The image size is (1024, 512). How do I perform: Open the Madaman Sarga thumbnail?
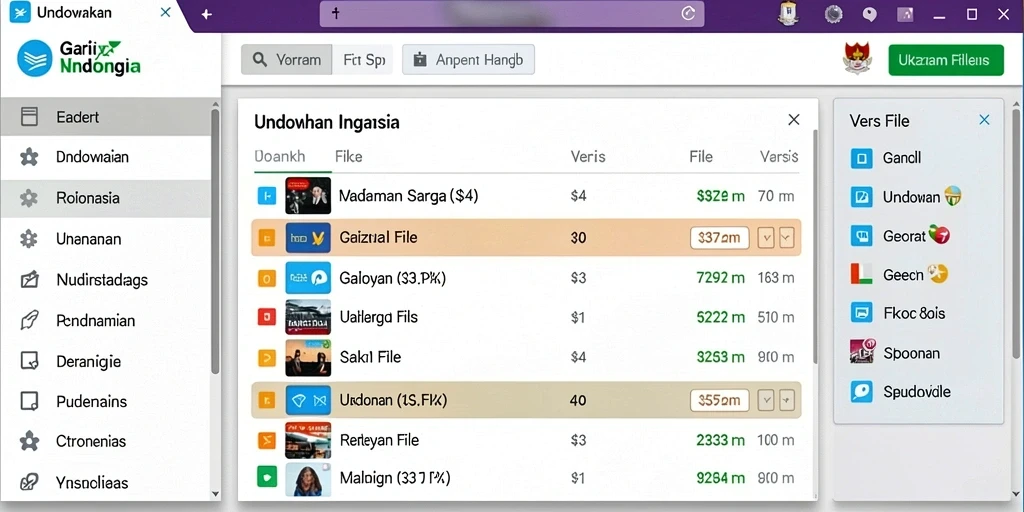tap(308, 195)
